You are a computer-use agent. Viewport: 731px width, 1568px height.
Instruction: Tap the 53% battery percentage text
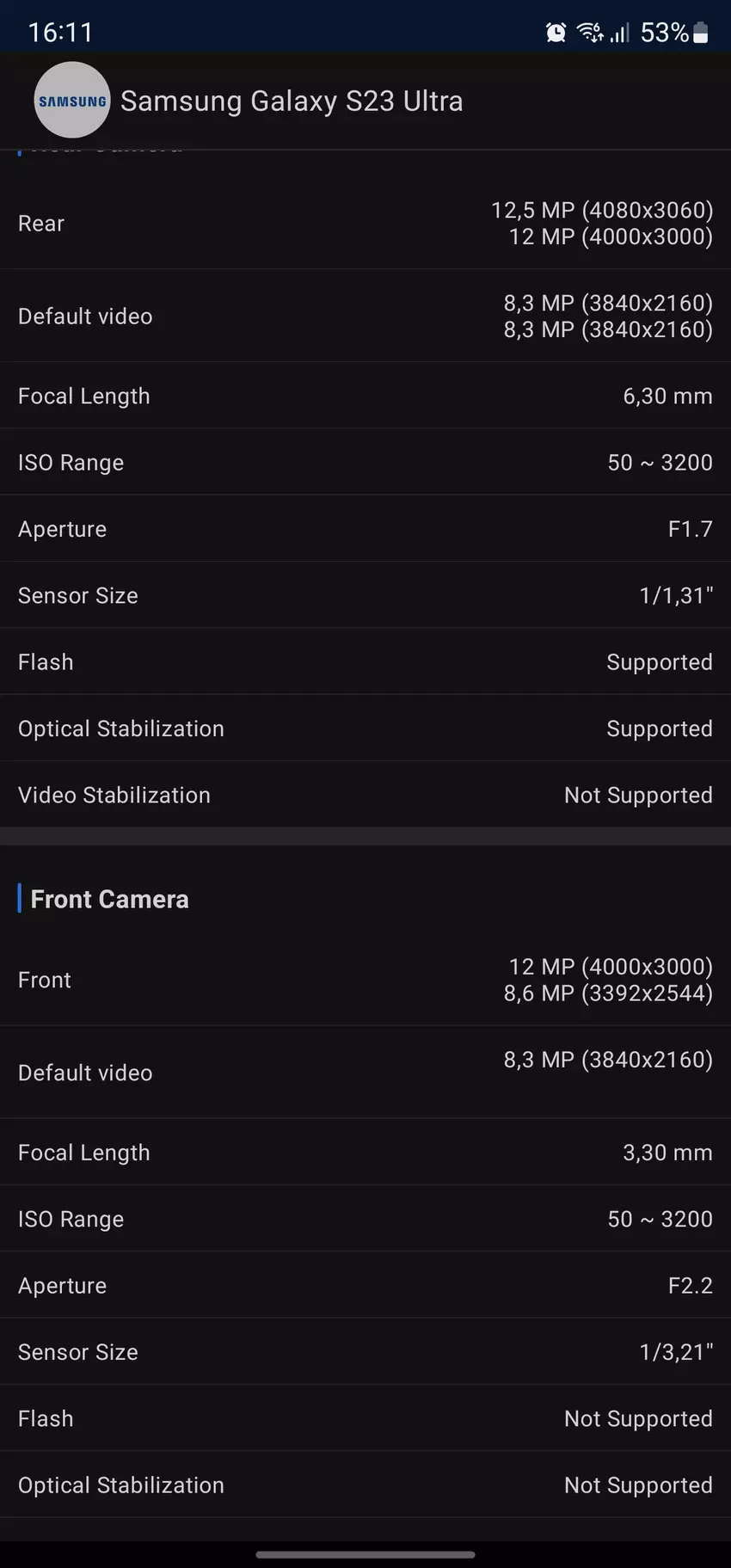pyautogui.click(x=664, y=33)
